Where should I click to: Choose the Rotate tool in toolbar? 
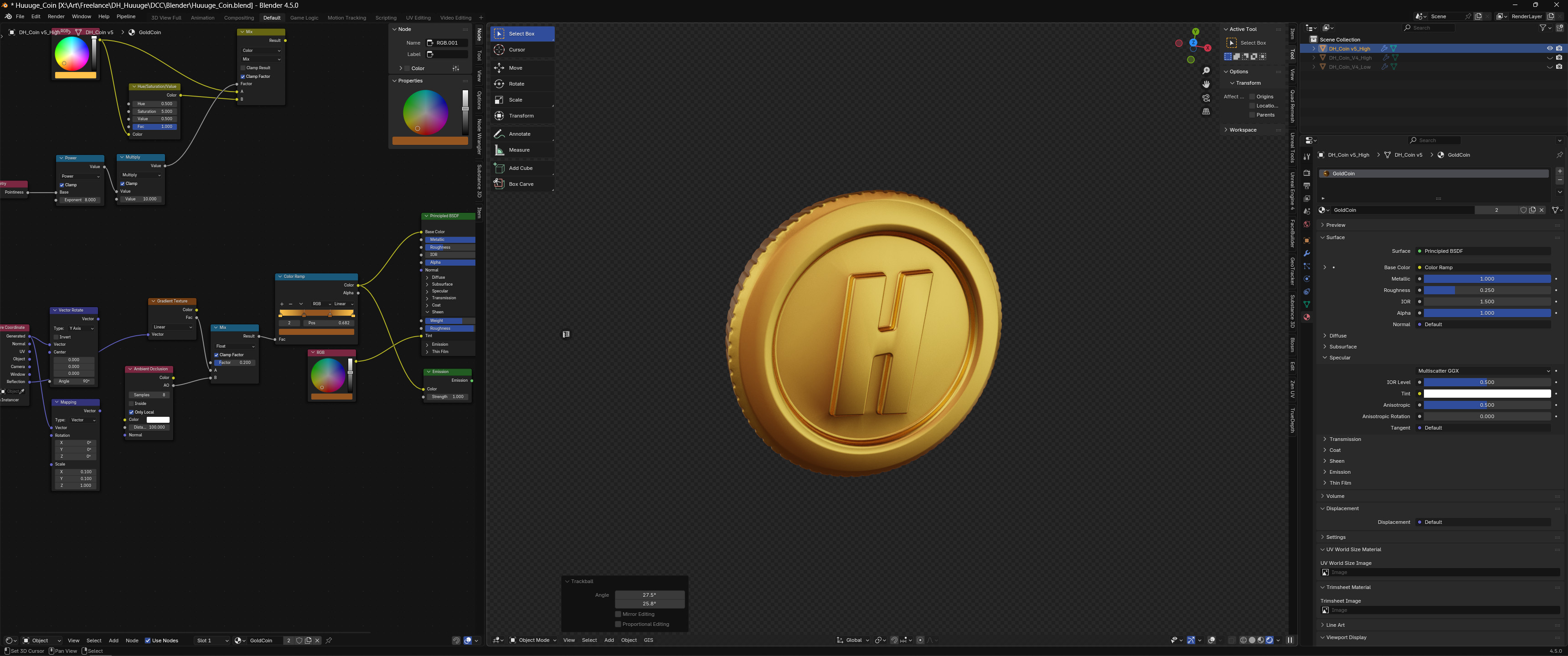516,84
